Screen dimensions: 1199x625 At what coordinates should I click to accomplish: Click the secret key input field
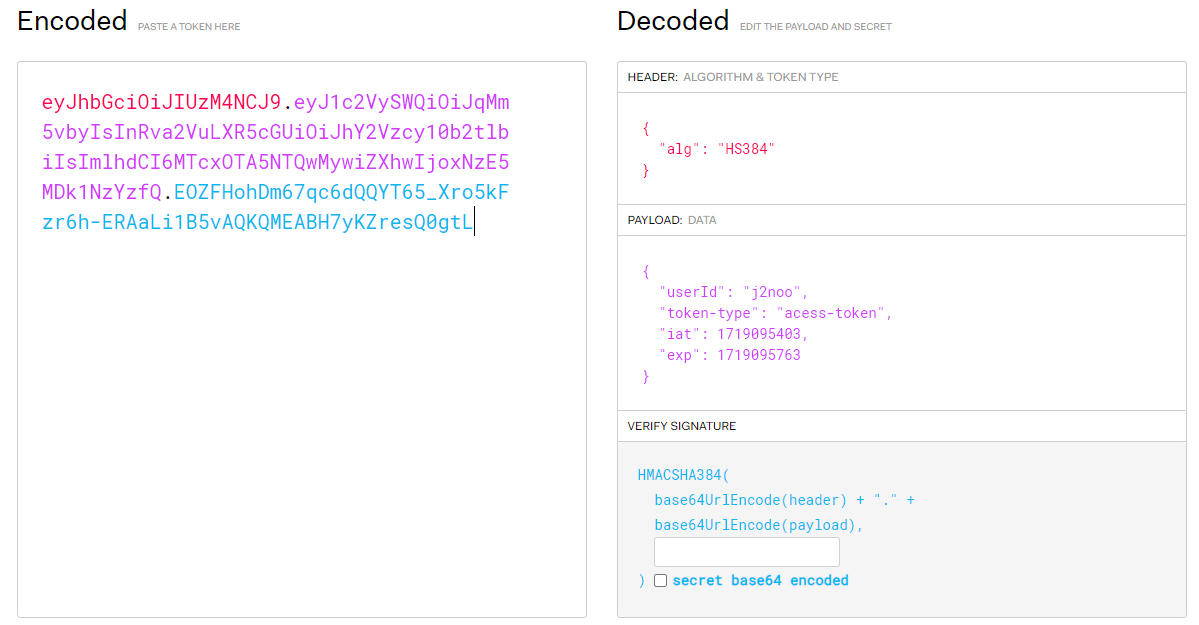pyautogui.click(x=746, y=552)
